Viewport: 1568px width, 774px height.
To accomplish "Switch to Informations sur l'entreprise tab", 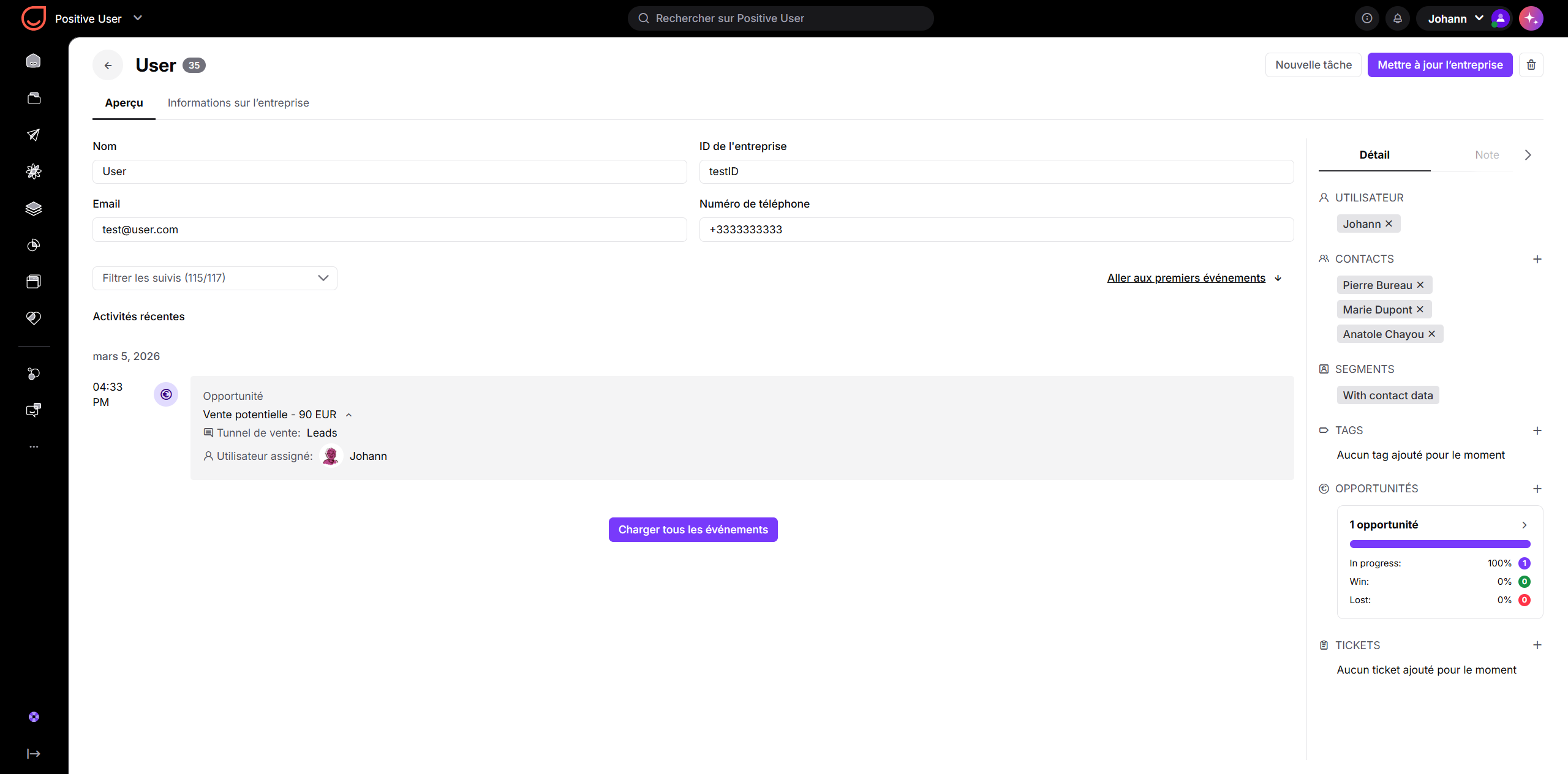I will (x=238, y=103).
